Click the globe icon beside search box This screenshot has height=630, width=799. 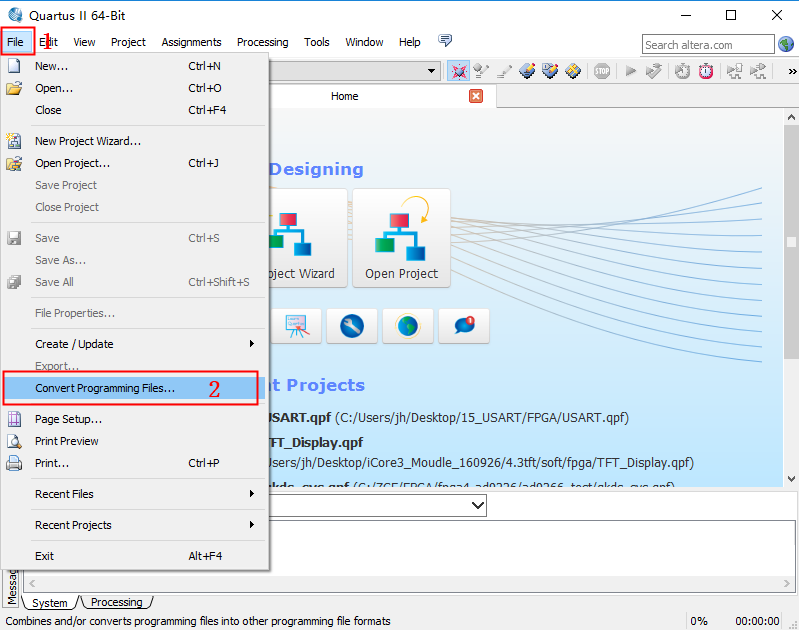[x=787, y=44]
